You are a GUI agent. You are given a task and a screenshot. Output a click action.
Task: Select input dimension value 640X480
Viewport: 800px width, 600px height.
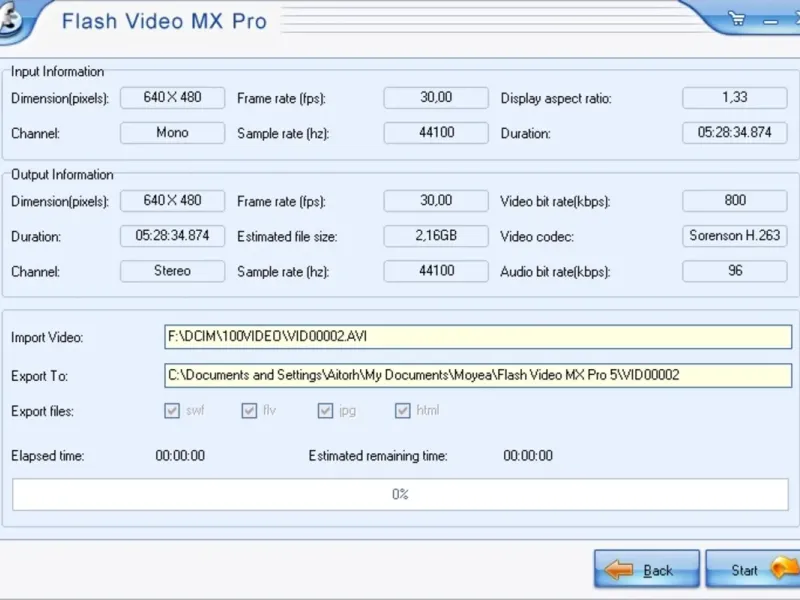[172, 97]
